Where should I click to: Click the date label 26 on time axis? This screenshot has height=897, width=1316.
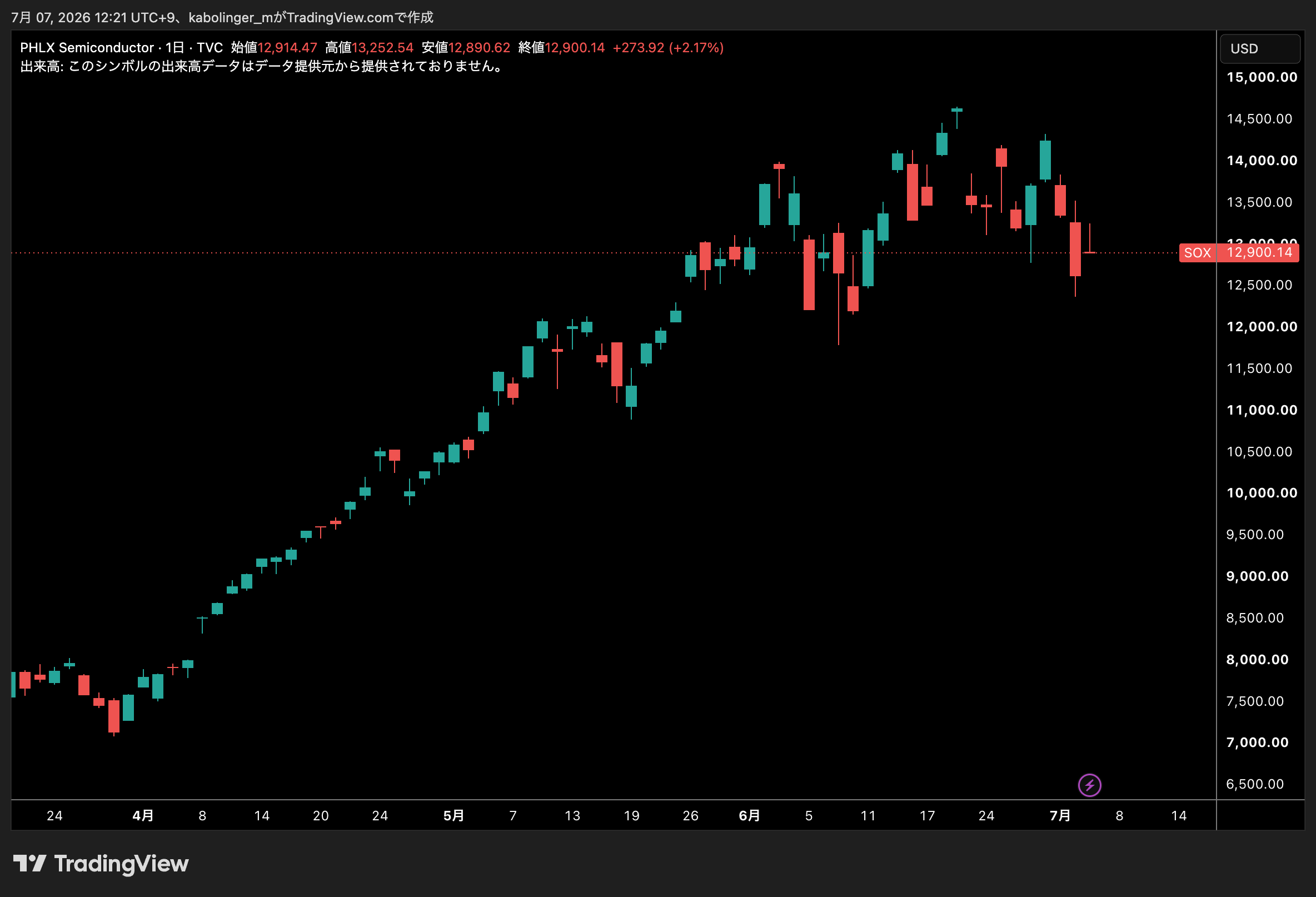[690, 815]
